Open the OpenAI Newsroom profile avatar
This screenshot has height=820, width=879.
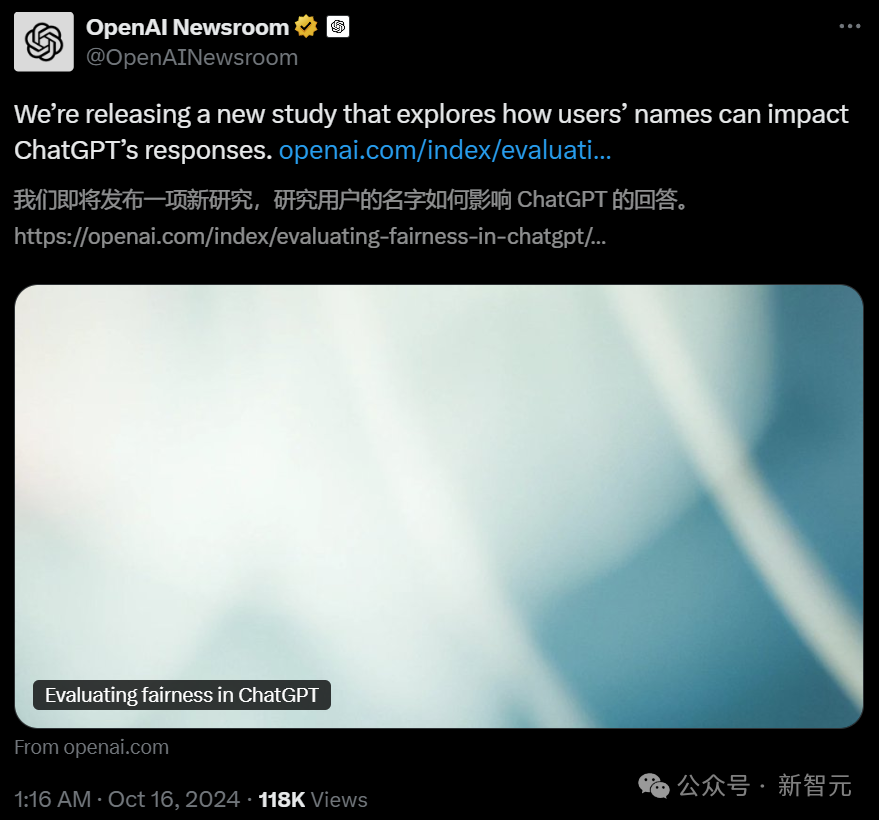[x=44, y=42]
